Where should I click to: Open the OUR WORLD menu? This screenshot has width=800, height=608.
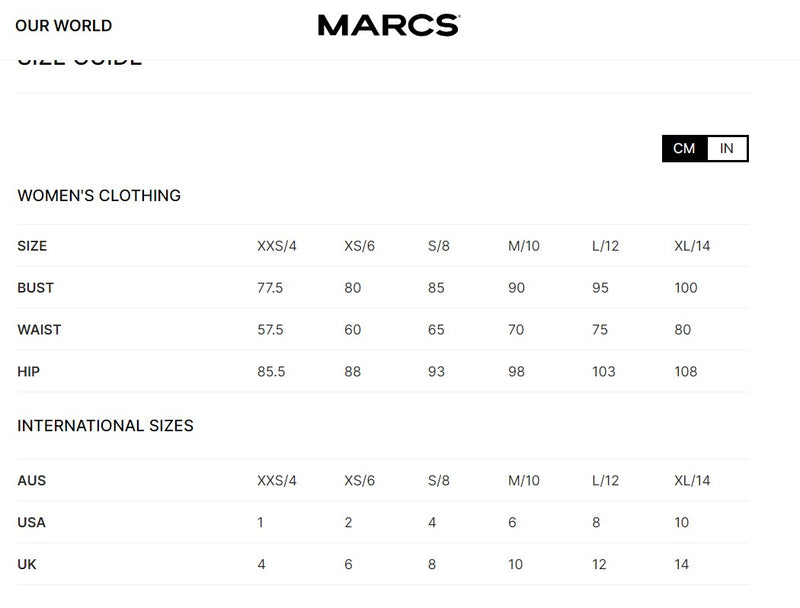tap(63, 26)
